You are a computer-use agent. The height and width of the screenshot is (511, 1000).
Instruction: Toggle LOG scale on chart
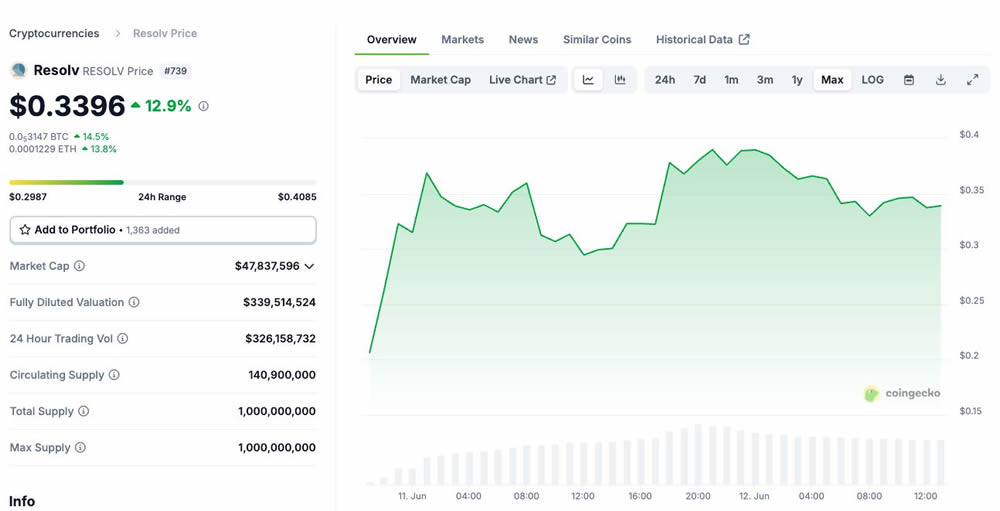(872, 80)
